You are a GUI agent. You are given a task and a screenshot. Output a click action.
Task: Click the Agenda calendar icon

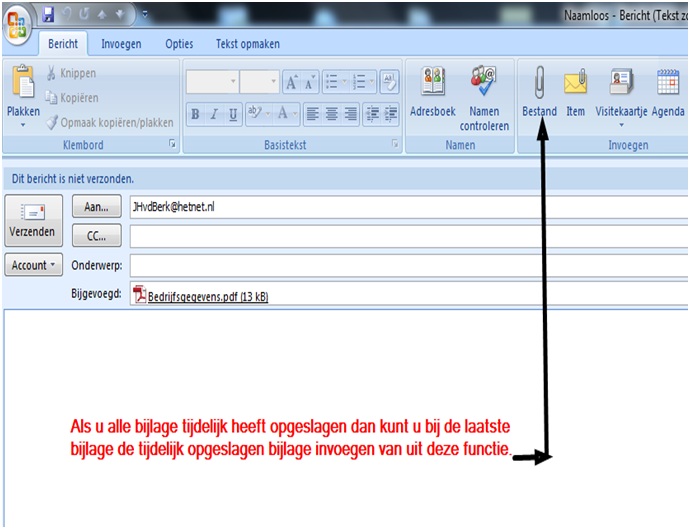pos(668,93)
